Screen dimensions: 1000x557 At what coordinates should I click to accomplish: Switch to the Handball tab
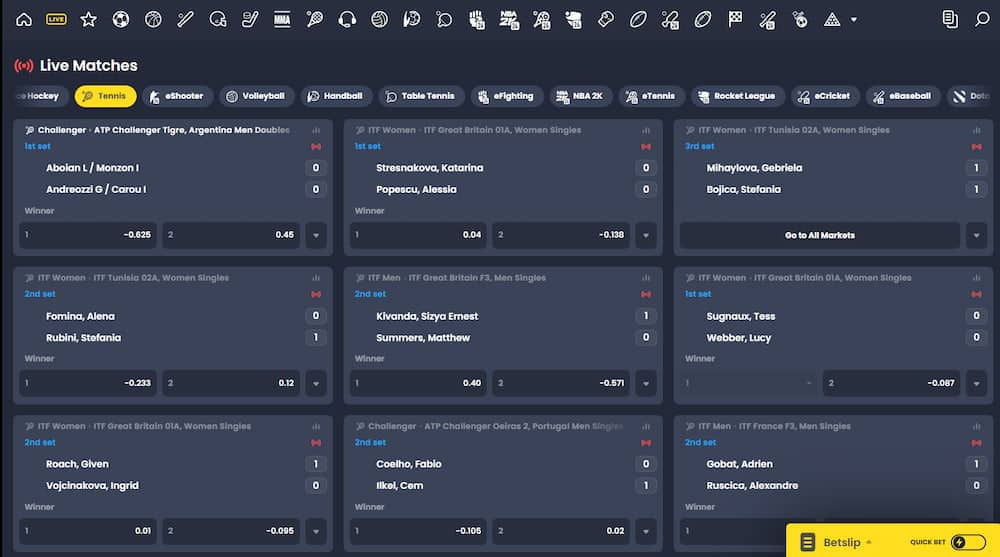[x=335, y=96]
